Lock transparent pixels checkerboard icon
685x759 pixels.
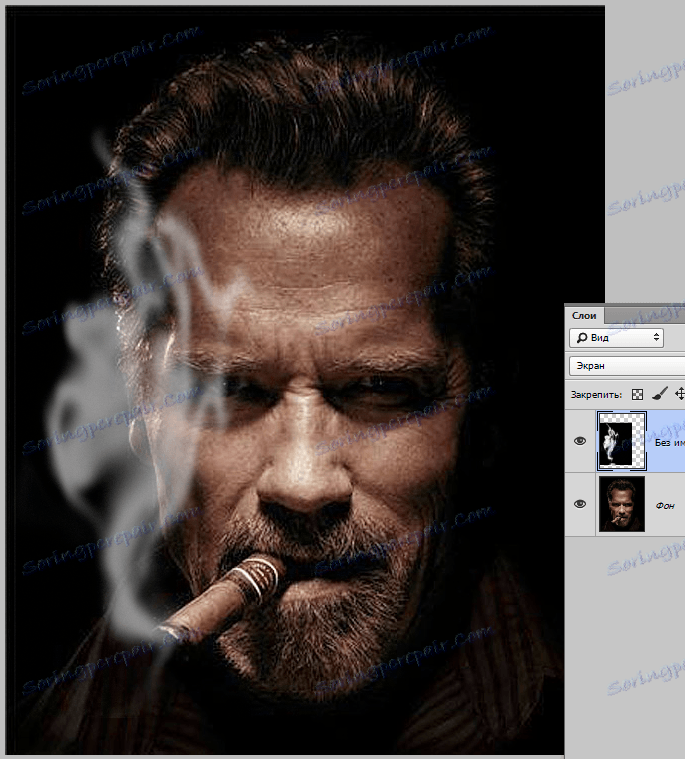[x=638, y=395]
